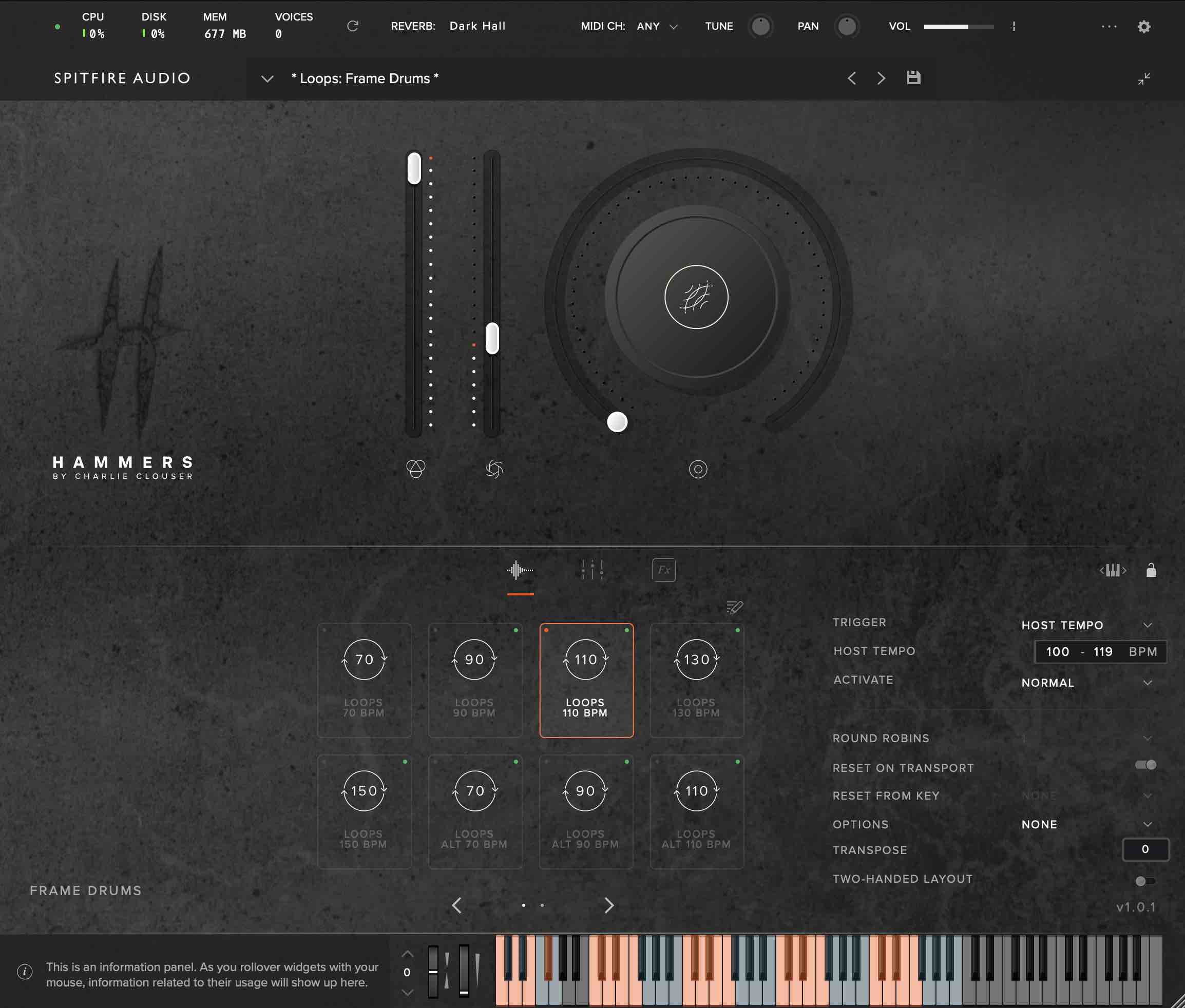Select the Loops 150 BPM pad
1185x1008 pixels.
coord(364,812)
